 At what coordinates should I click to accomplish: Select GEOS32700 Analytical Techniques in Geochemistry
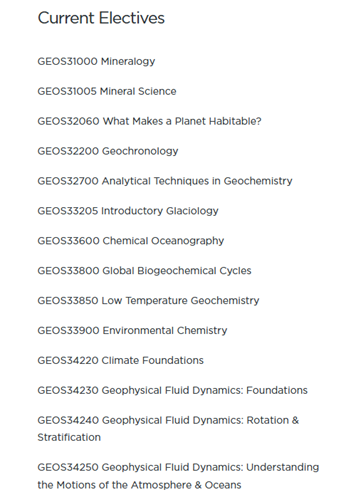pos(165,181)
